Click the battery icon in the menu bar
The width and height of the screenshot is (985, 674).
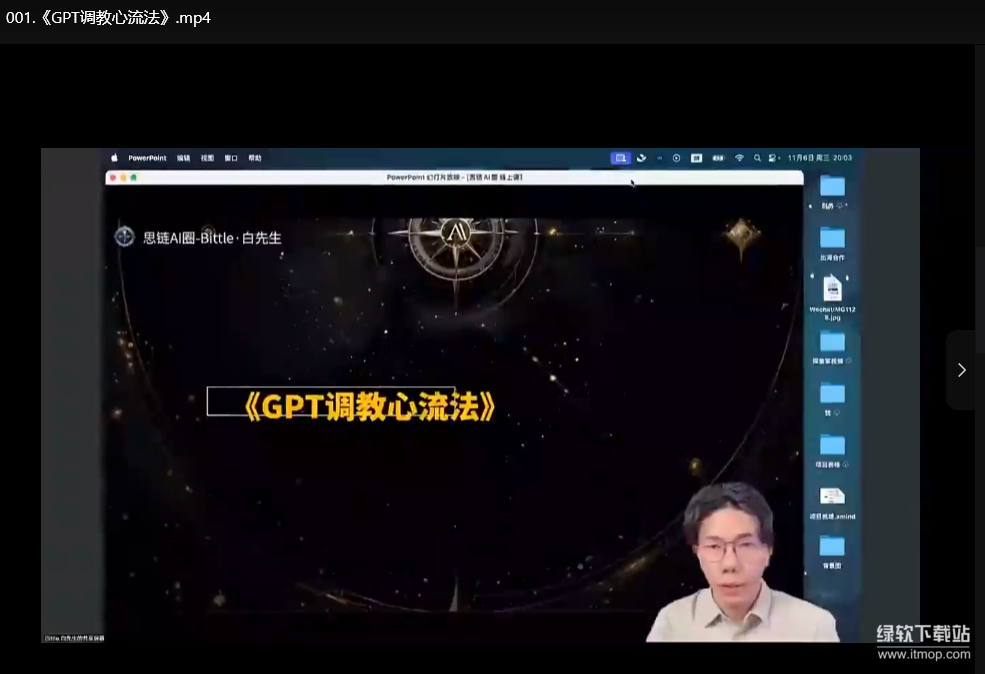pos(718,158)
